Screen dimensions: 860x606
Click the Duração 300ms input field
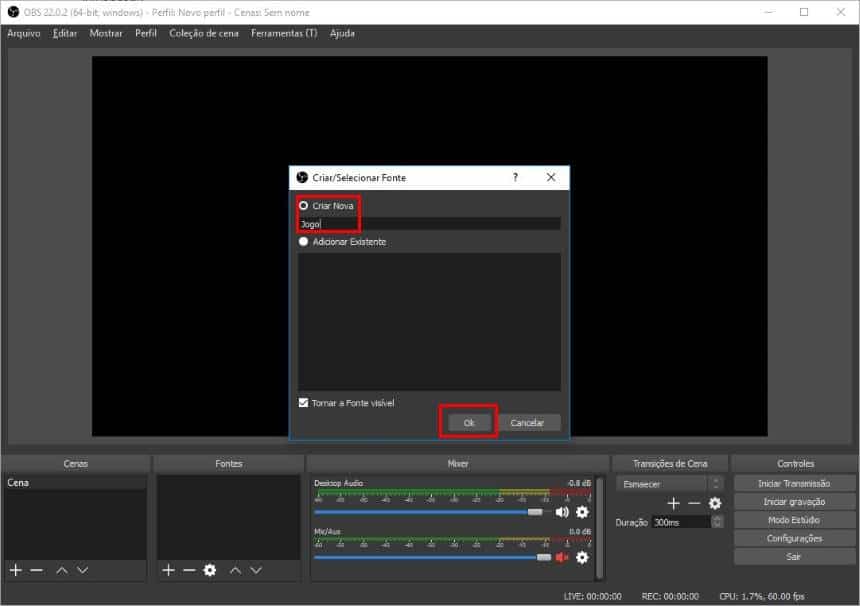coord(681,522)
